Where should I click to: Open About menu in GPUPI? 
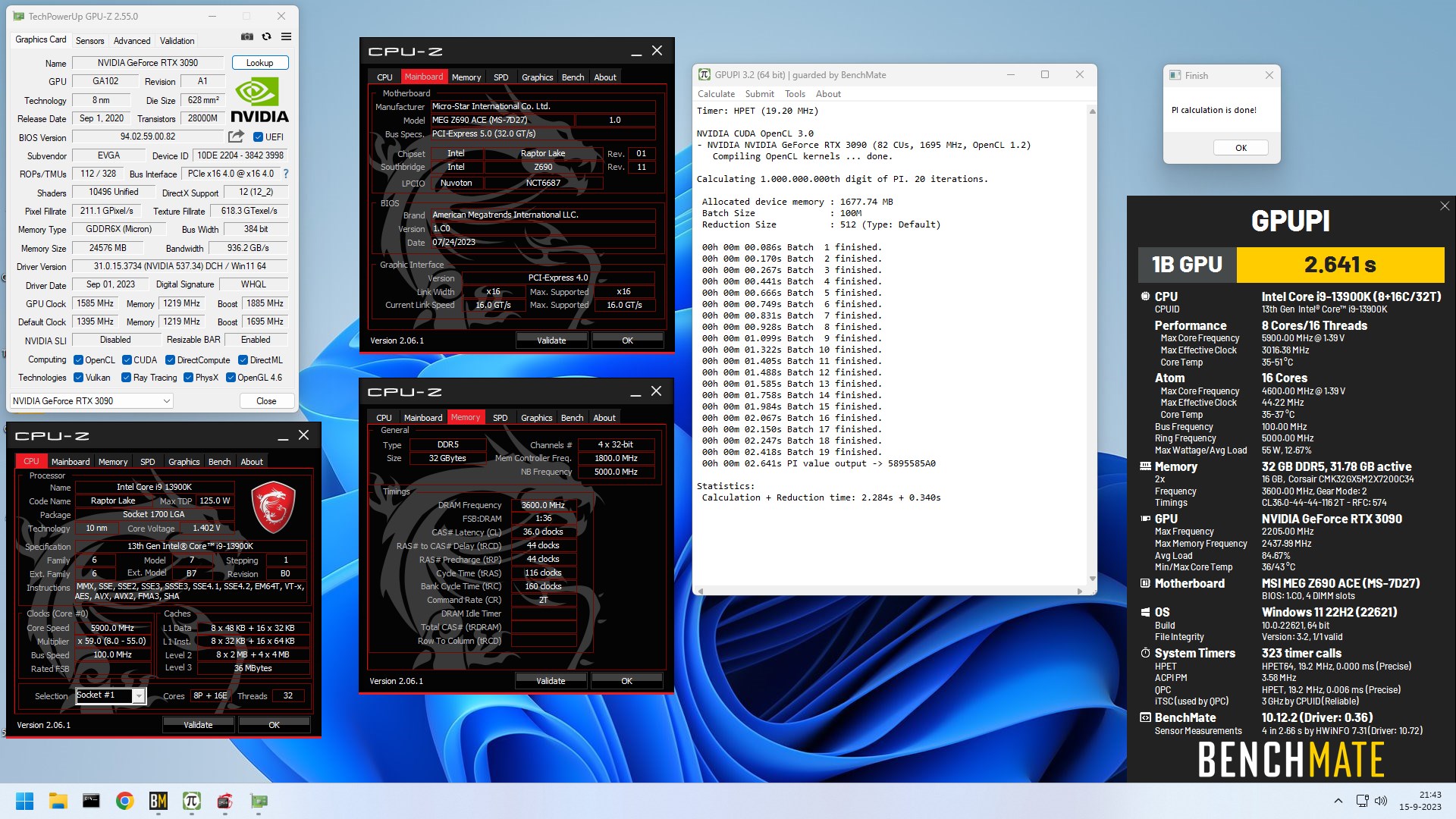point(828,94)
